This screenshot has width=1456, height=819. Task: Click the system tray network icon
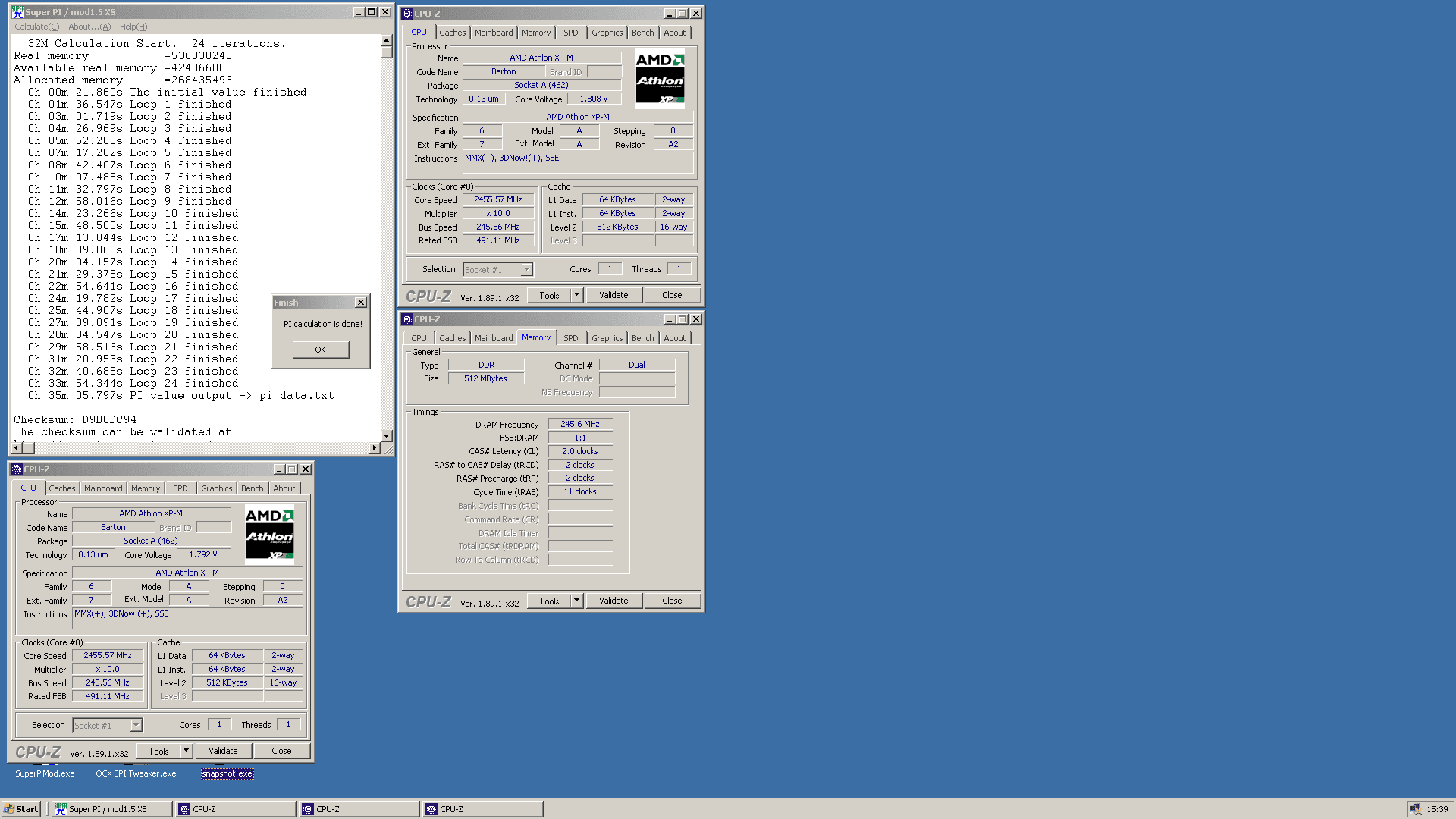(x=1415, y=809)
